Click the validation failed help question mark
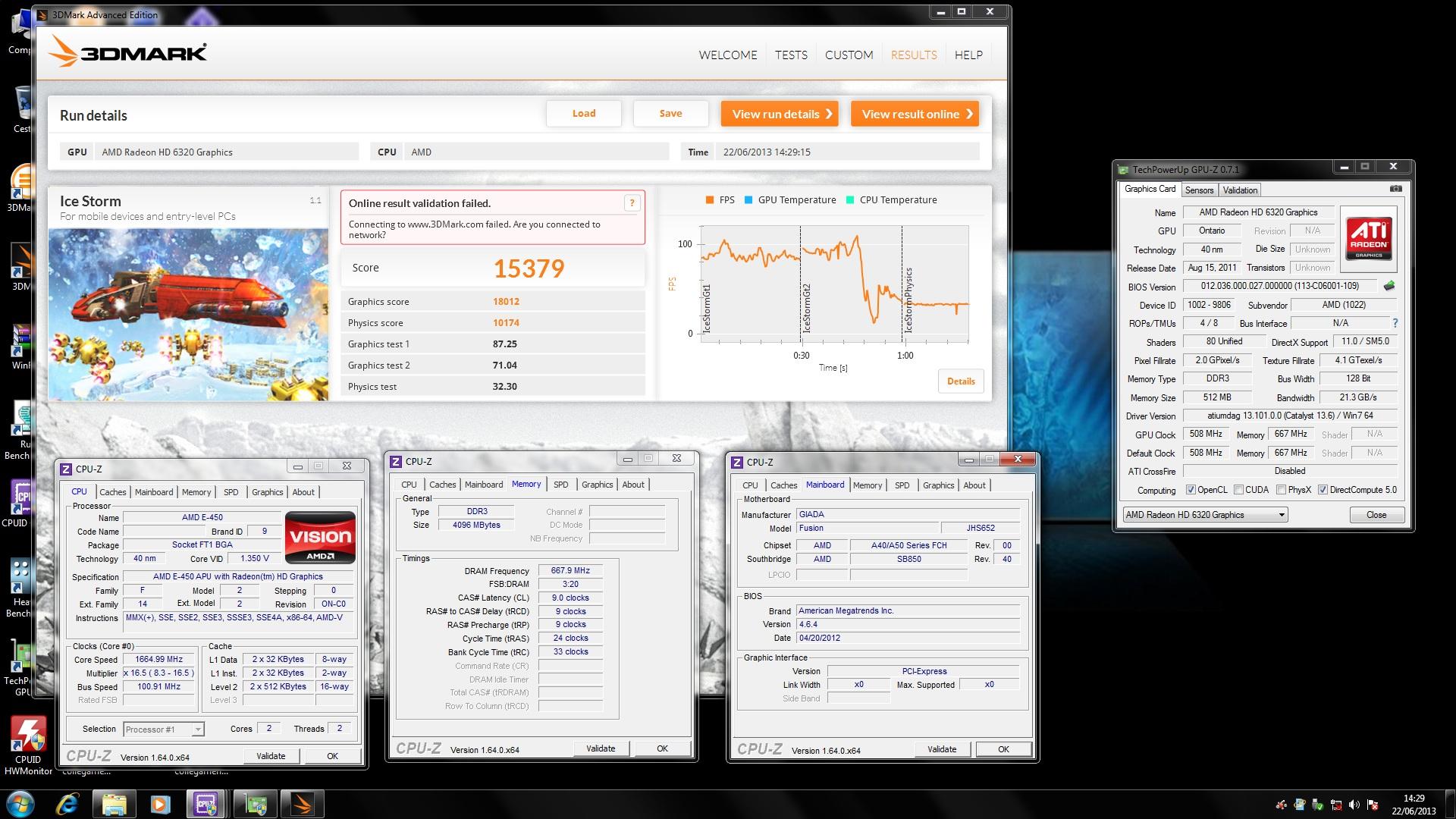The height and width of the screenshot is (819, 1456). 632,203
